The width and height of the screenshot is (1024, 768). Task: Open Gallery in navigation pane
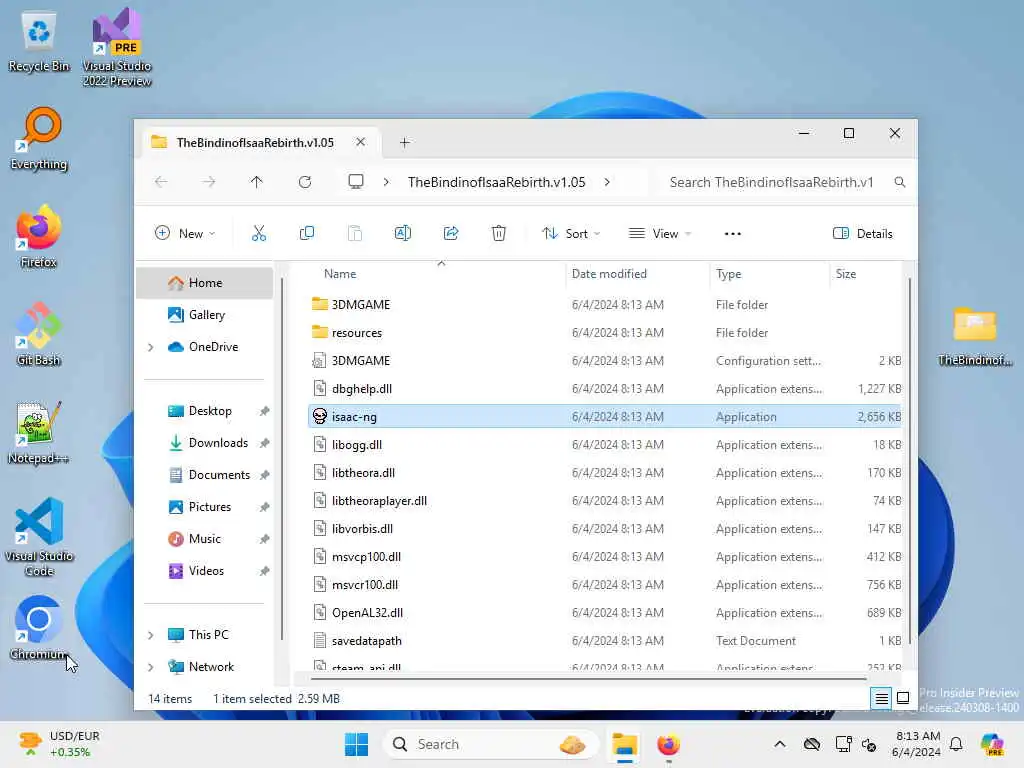tap(205, 315)
